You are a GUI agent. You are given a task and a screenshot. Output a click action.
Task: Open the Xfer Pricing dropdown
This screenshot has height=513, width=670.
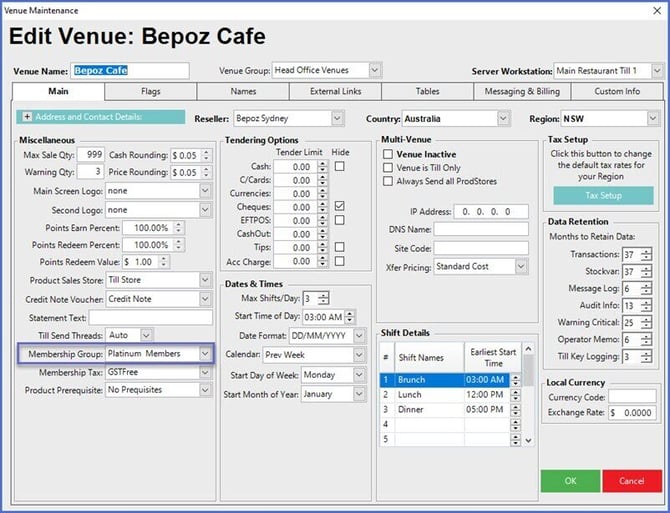[521, 267]
